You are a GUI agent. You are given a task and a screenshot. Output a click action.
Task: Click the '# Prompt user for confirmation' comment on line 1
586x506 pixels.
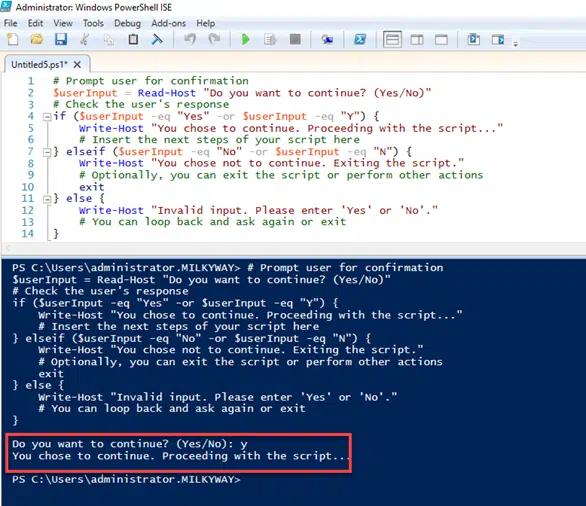click(151, 81)
